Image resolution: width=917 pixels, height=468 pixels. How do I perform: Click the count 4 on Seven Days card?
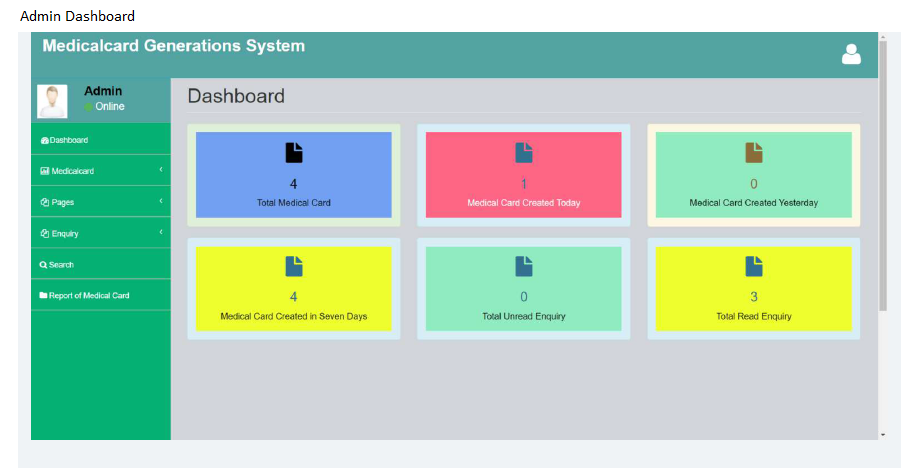pyautogui.click(x=294, y=297)
